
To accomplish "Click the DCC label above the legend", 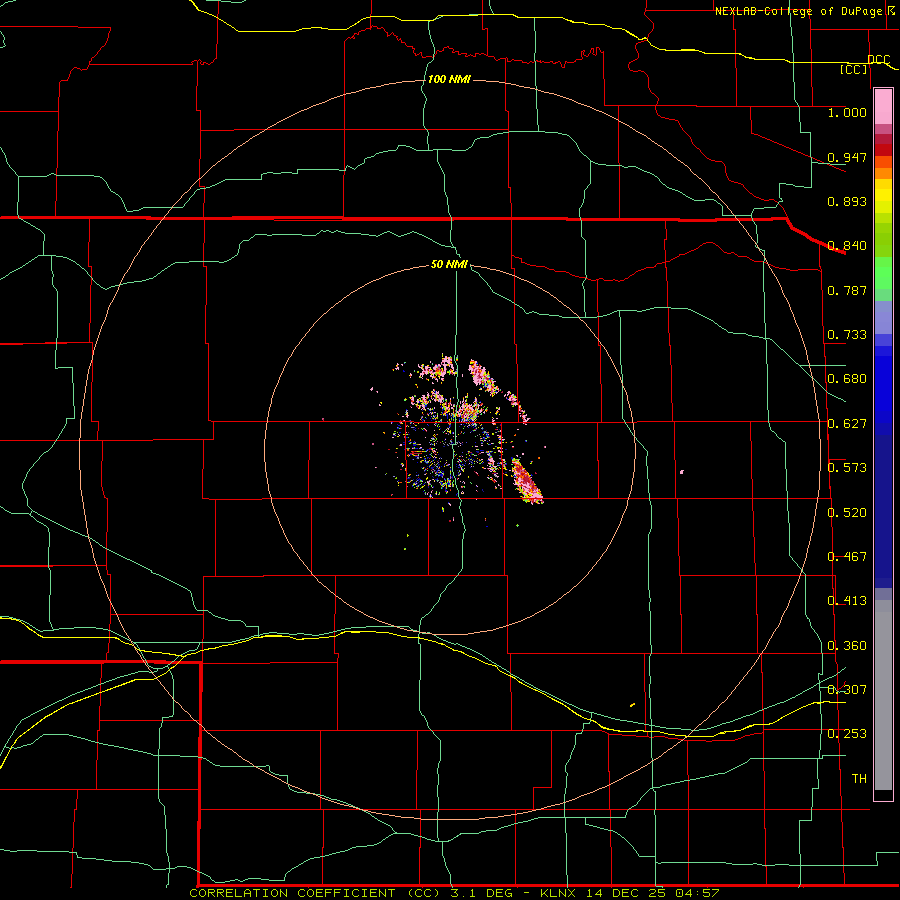I will [879, 59].
